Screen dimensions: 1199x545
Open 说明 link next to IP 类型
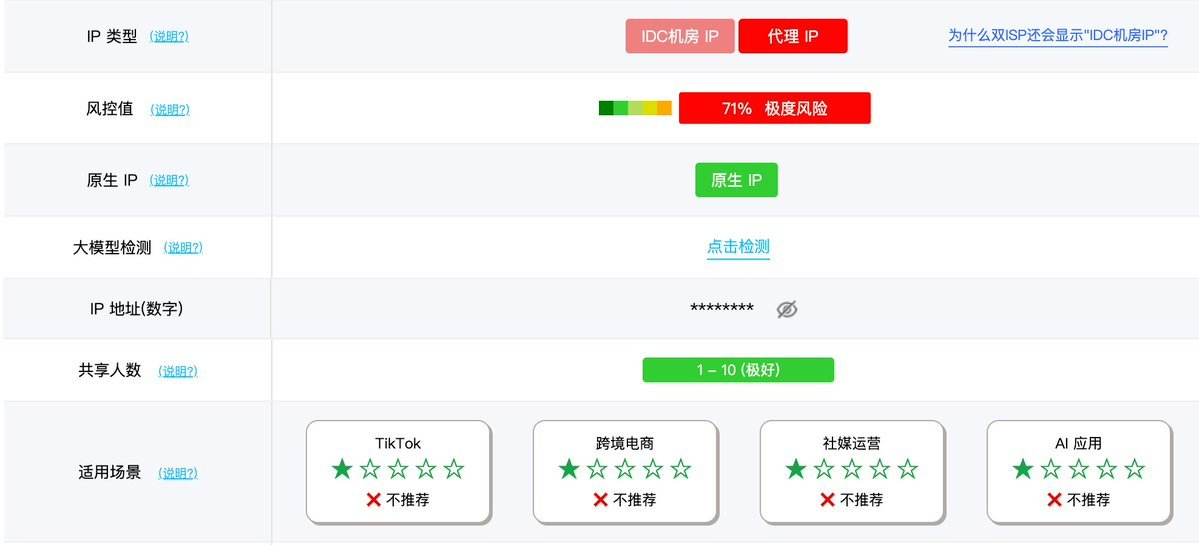point(169,36)
